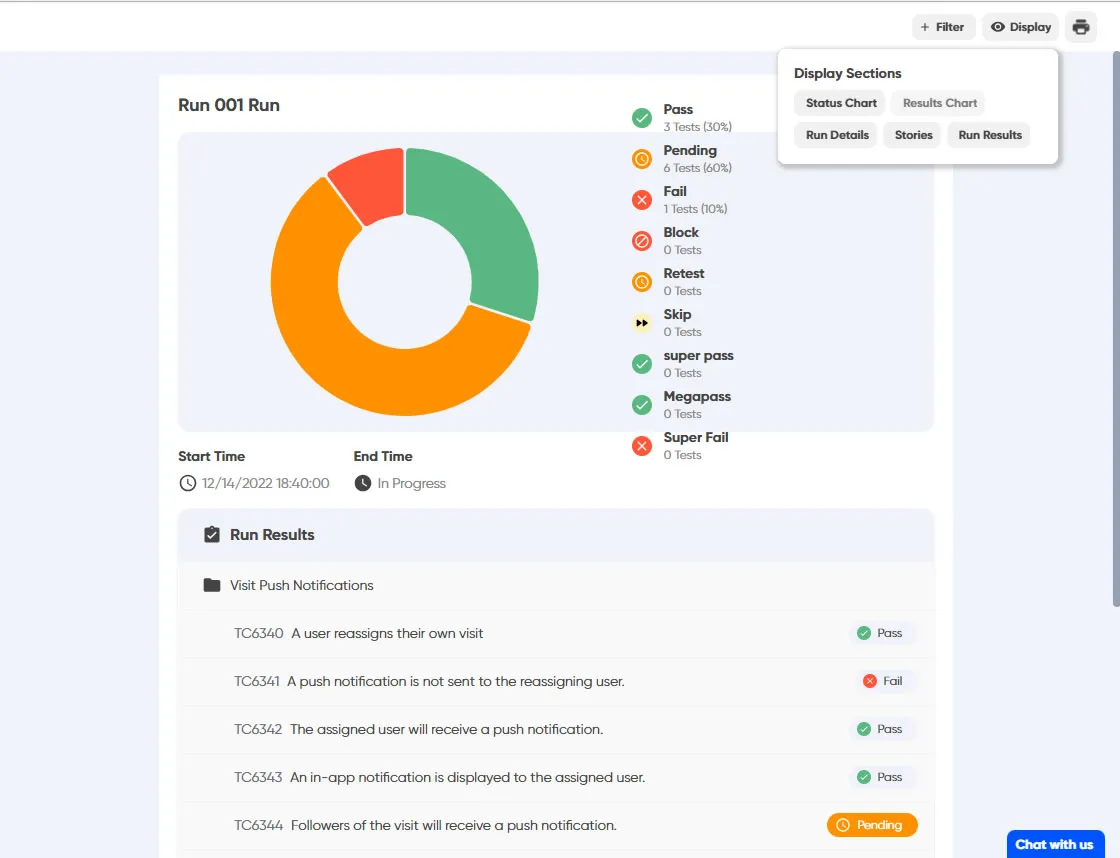The height and width of the screenshot is (858, 1120).
Task: Click the printer icon button
Action: (1081, 27)
